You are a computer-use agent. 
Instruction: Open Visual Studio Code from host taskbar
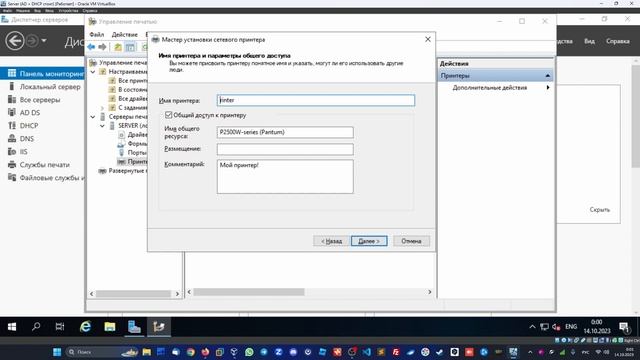point(367,352)
